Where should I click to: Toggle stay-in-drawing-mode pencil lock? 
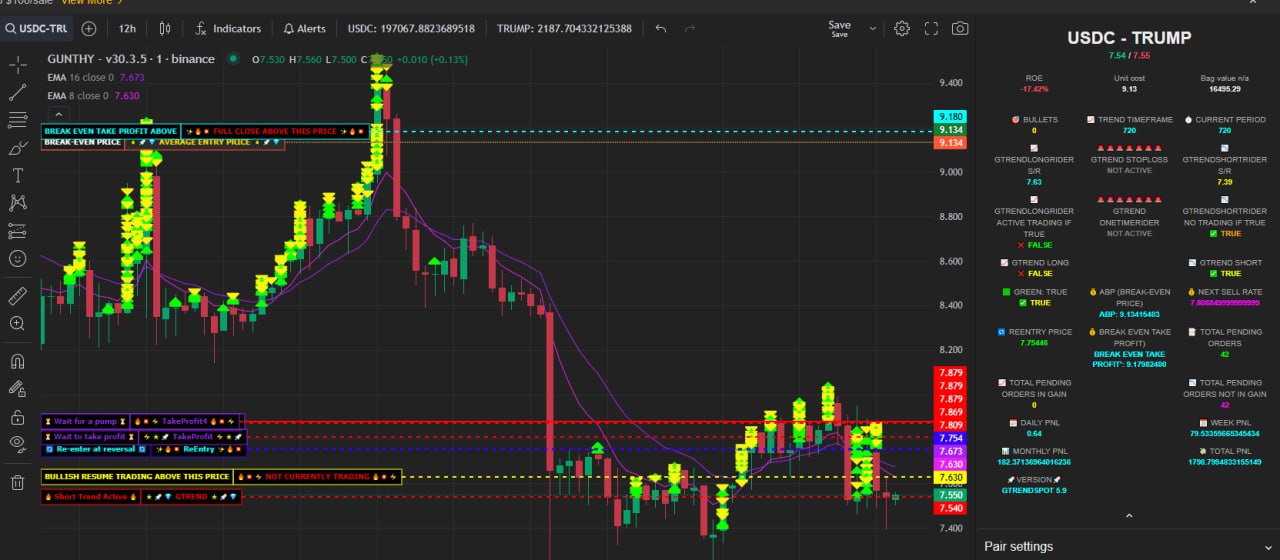[17, 389]
